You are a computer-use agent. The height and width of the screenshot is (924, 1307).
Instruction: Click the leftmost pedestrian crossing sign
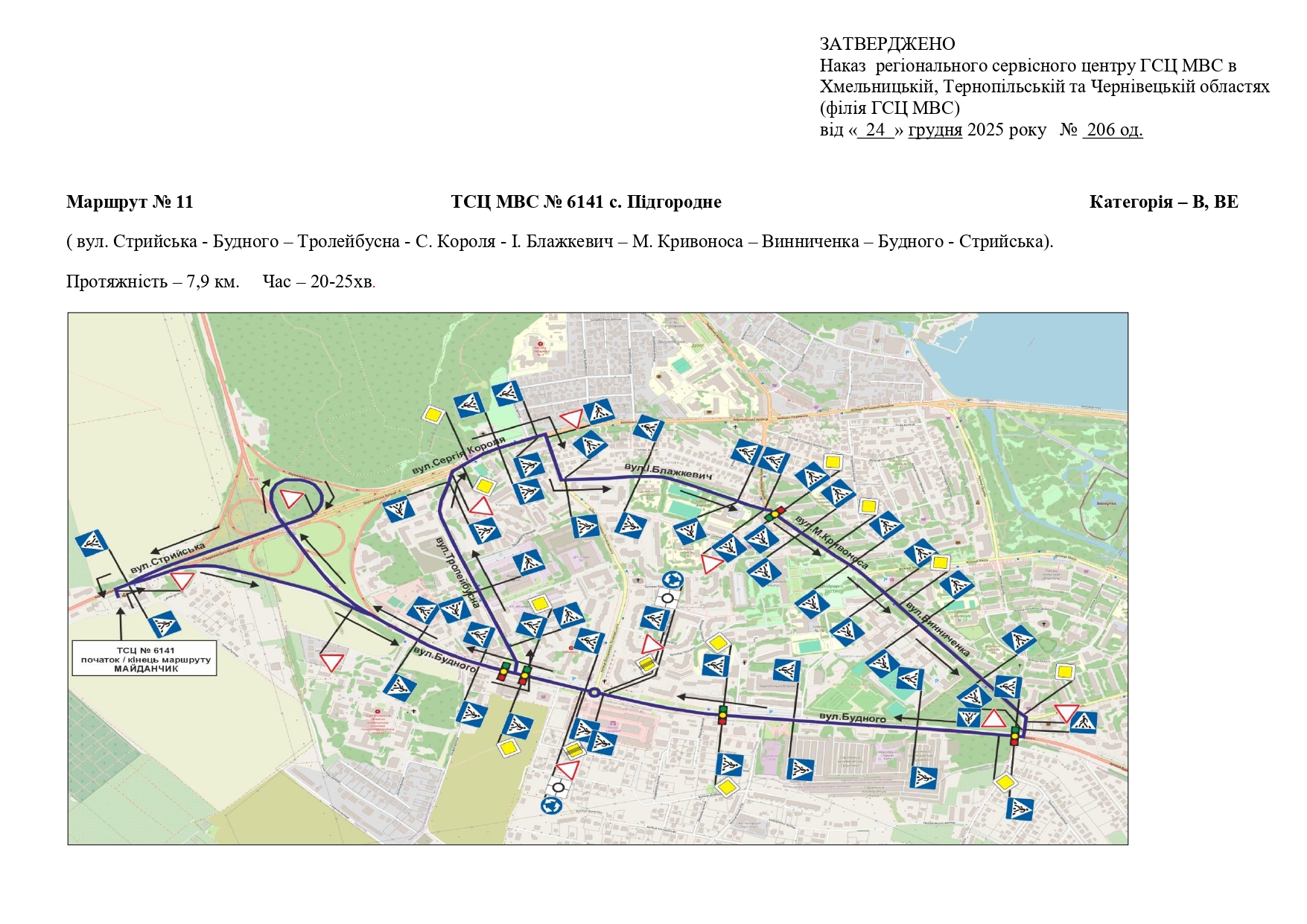pos(92,544)
